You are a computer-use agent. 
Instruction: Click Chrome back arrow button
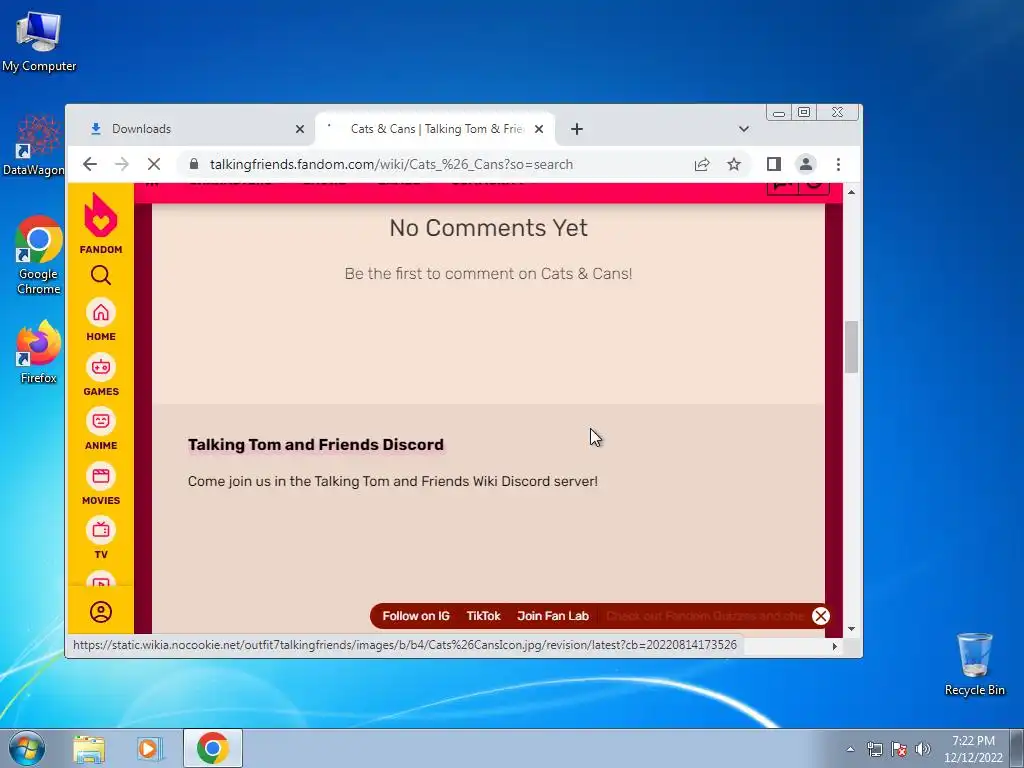point(90,164)
